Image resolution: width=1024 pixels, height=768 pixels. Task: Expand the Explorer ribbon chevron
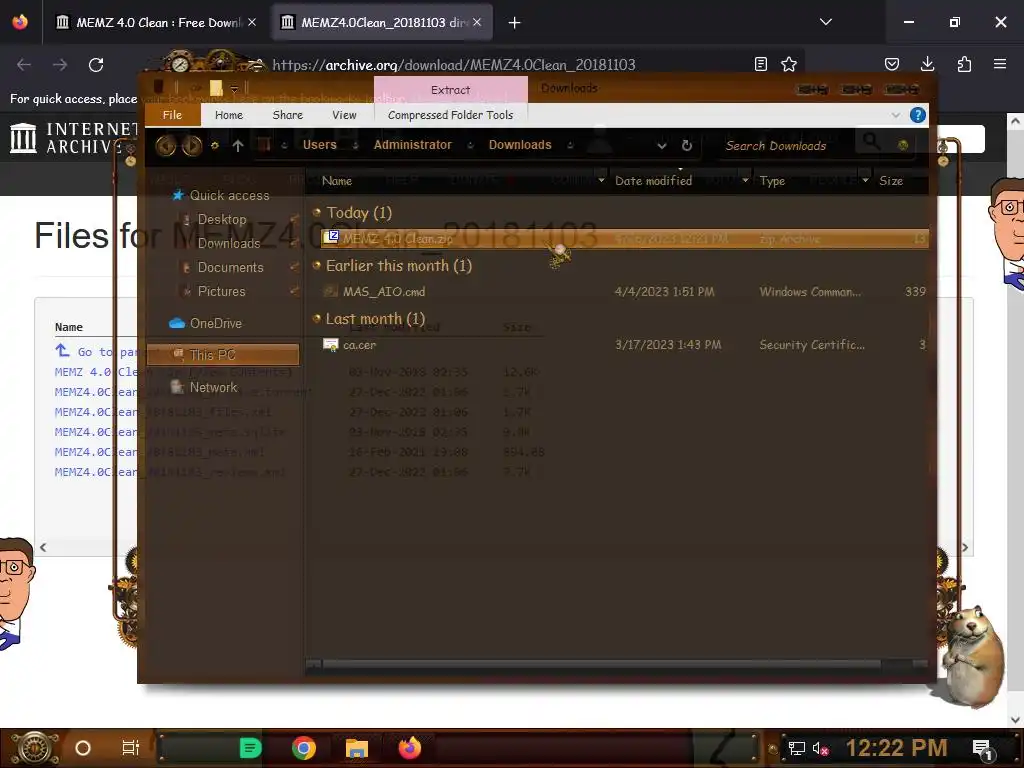click(895, 115)
